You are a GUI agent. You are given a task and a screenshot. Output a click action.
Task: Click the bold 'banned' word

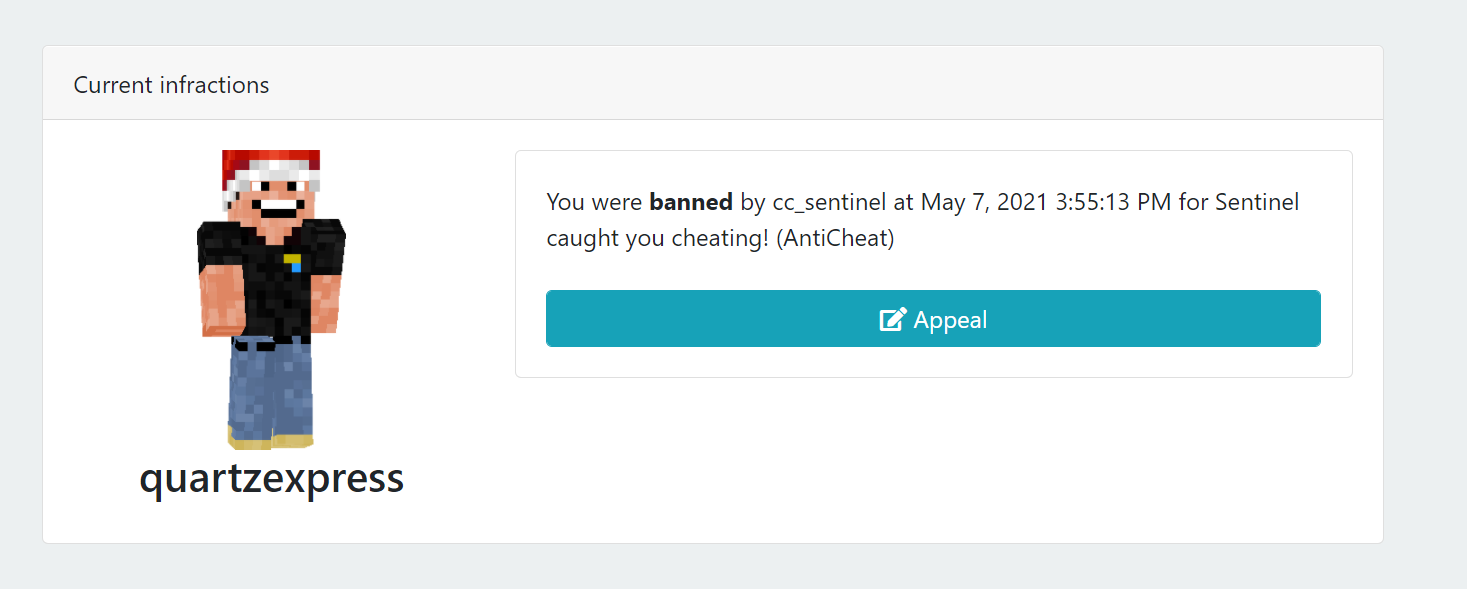click(691, 202)
